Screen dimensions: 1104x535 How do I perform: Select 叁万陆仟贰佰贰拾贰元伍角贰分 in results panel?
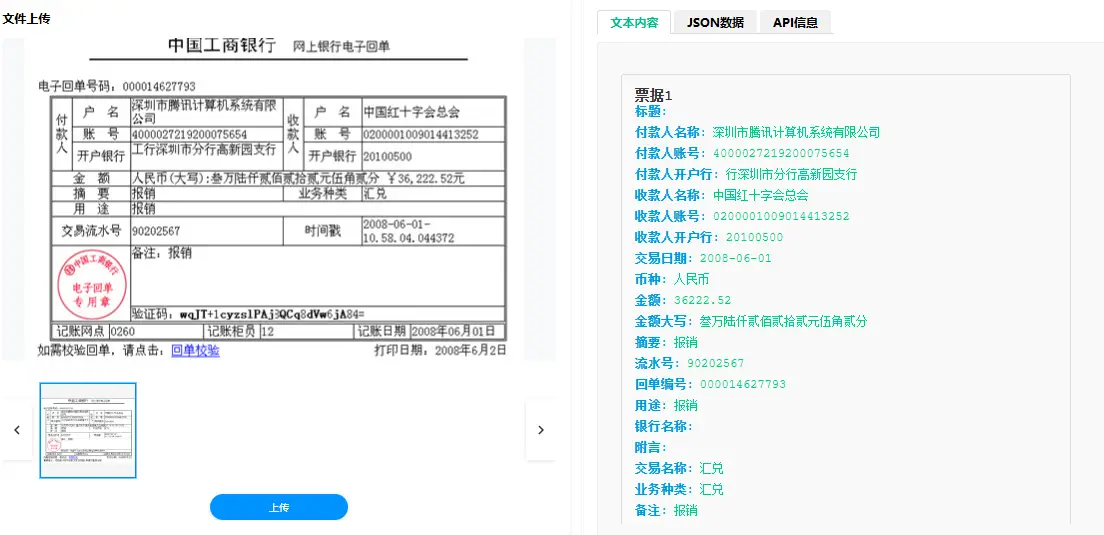coord(783,322)
